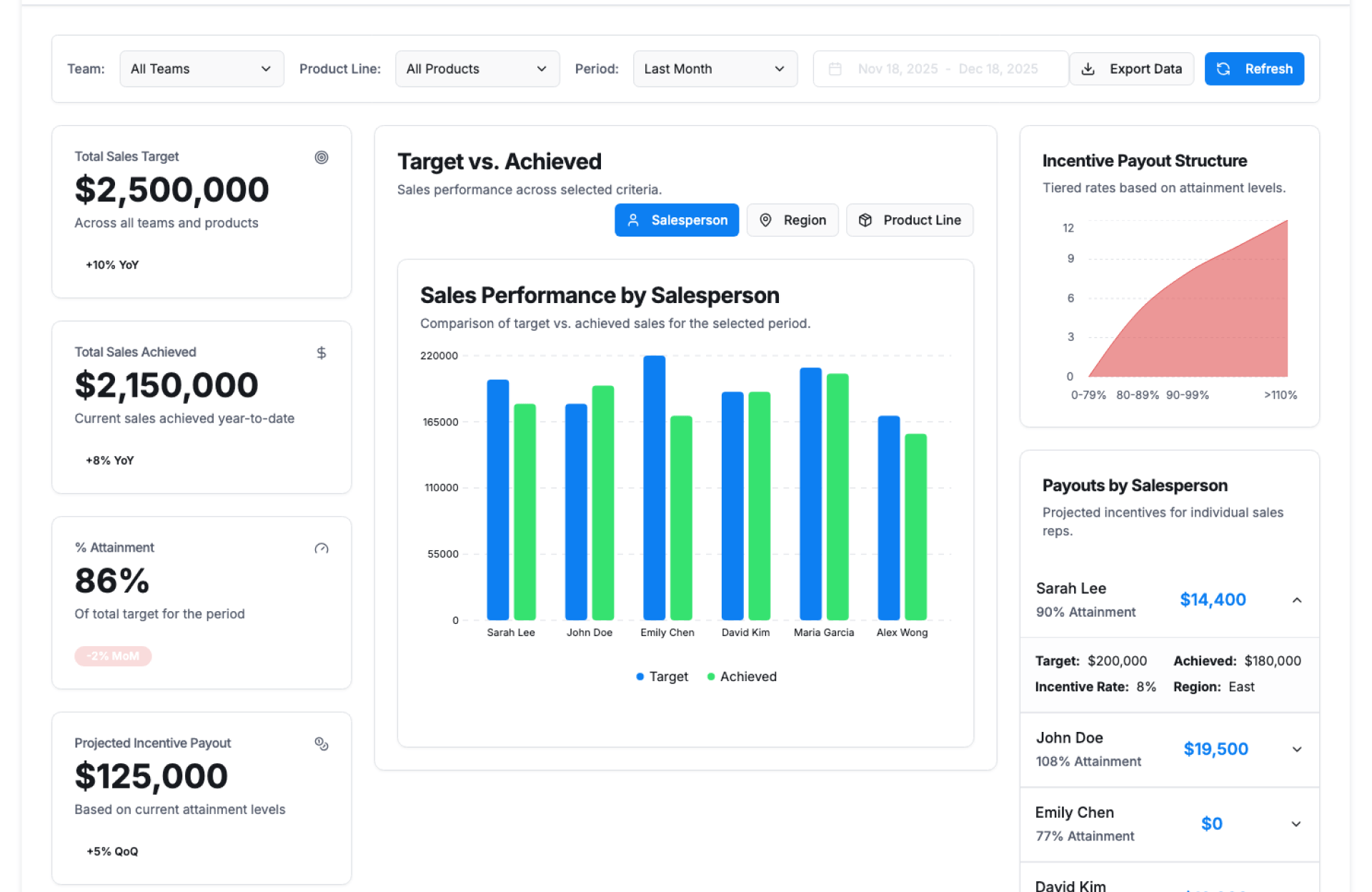Open the All Teams dropdown
Image resolution: width=1372 pixels, height=892 pixels.
[202, 69]
